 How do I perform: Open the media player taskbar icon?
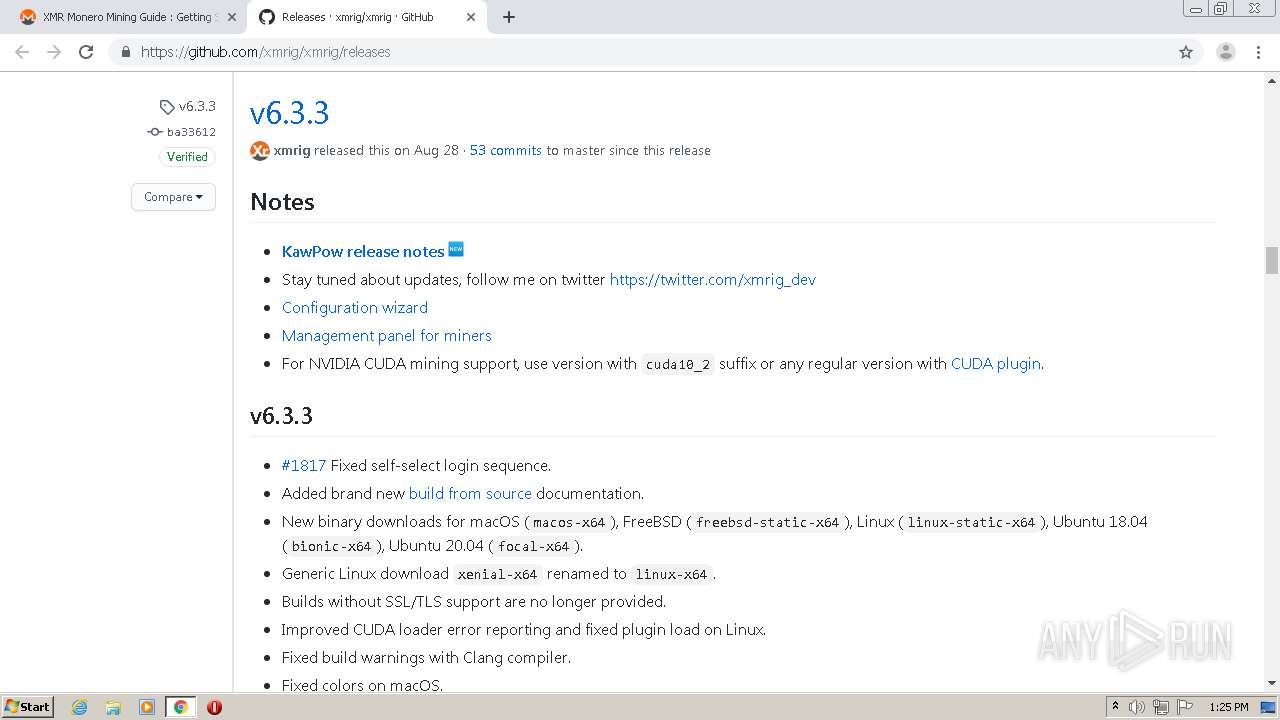(x=147, y=707)
